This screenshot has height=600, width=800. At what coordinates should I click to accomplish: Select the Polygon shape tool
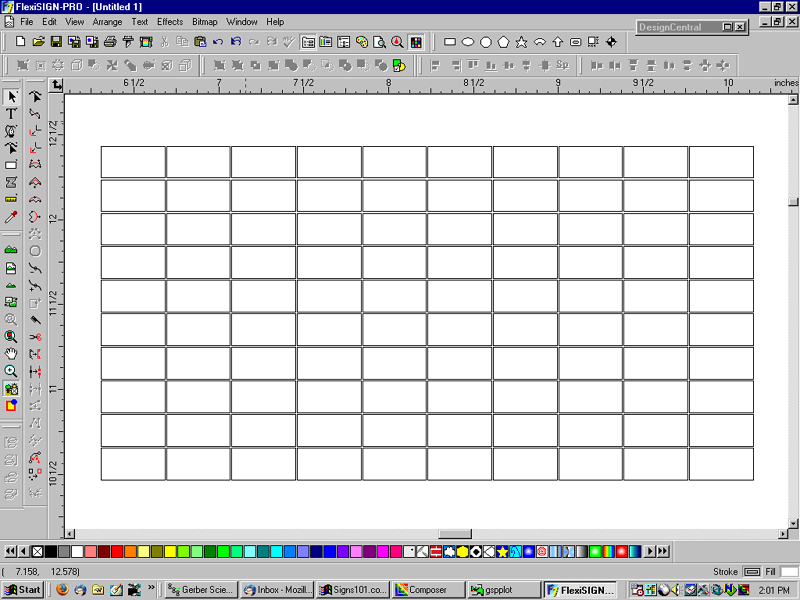tap(503, 42)
